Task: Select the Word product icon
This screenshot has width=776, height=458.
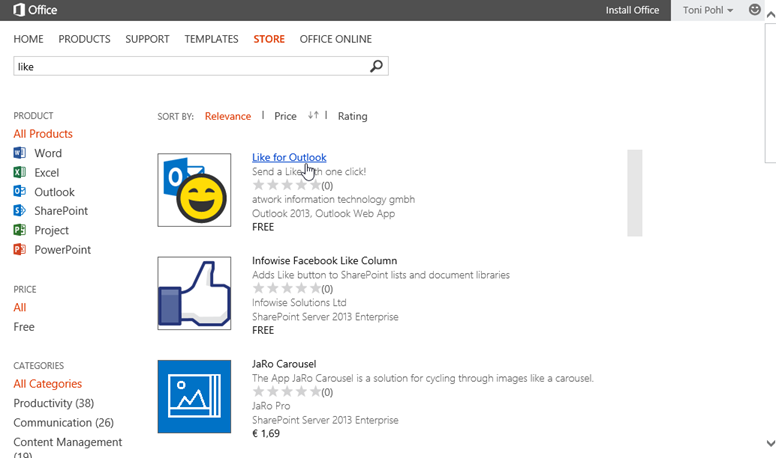Action: (19, 153)
